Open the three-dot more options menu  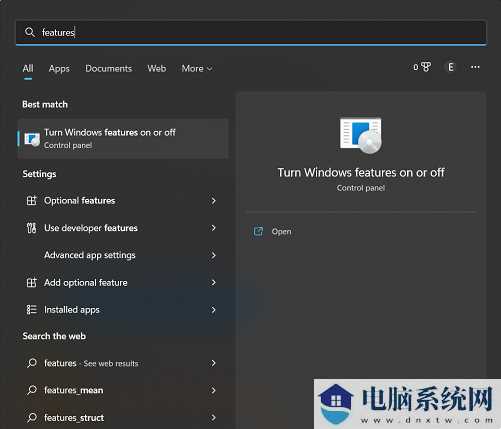click(475, 67)
